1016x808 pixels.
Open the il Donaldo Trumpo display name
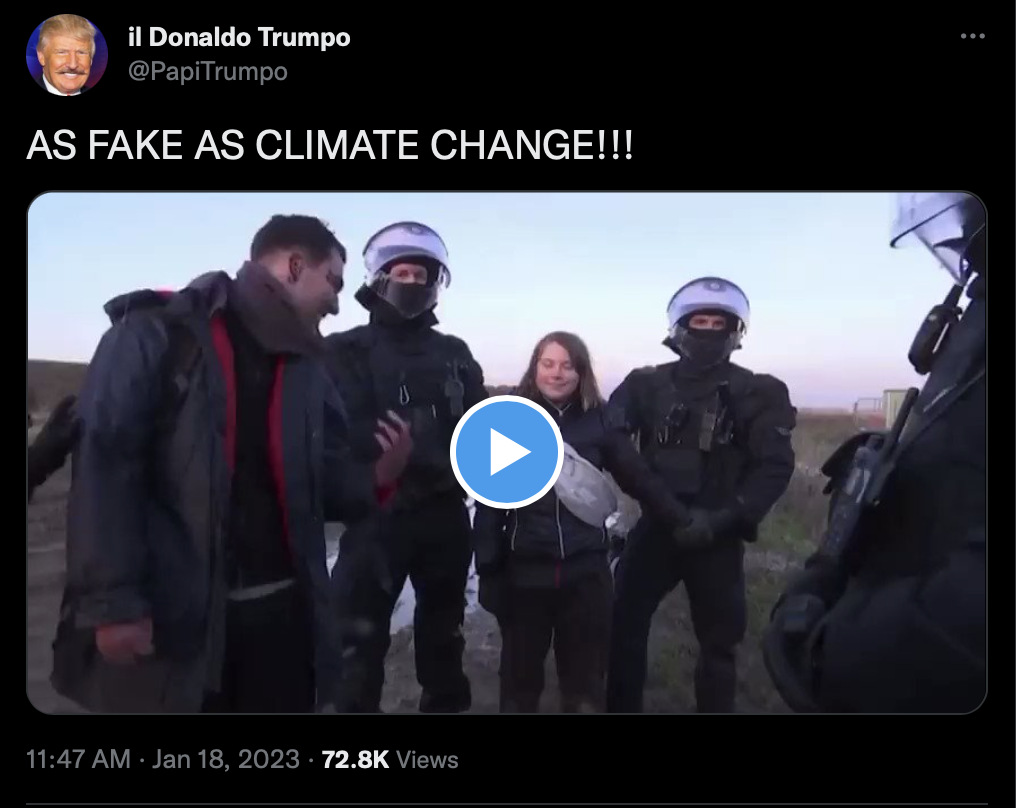point(239,37)
